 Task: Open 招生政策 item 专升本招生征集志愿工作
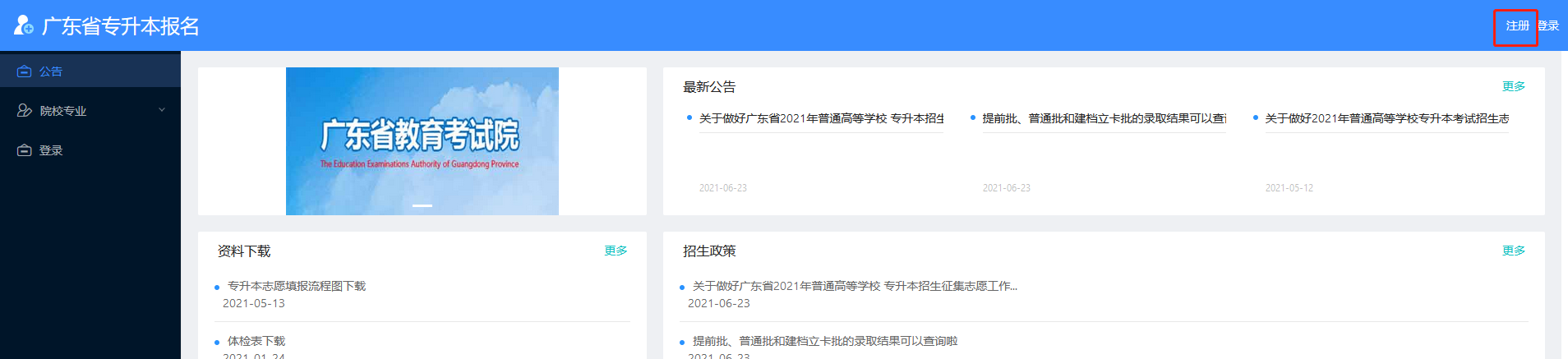click(855, 286)
